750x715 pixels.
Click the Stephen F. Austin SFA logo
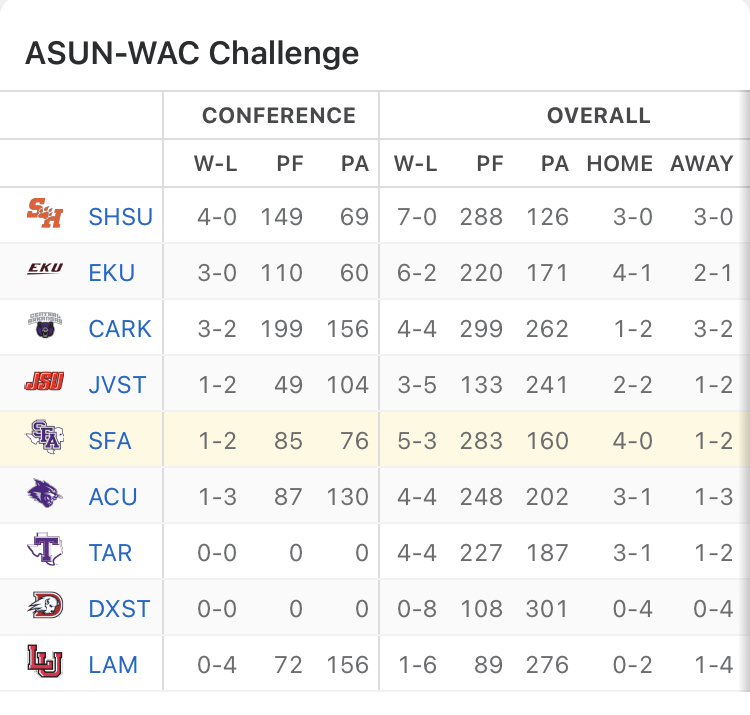tap(44, 439)
